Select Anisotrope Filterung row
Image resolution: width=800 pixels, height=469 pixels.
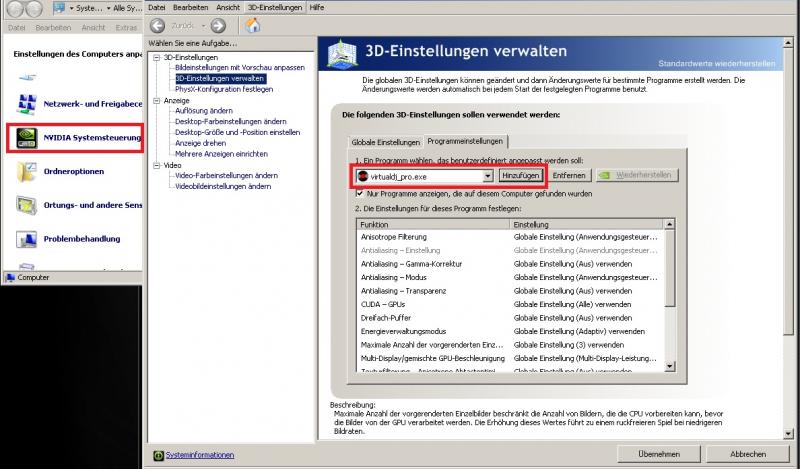click(x=511, y=237)
